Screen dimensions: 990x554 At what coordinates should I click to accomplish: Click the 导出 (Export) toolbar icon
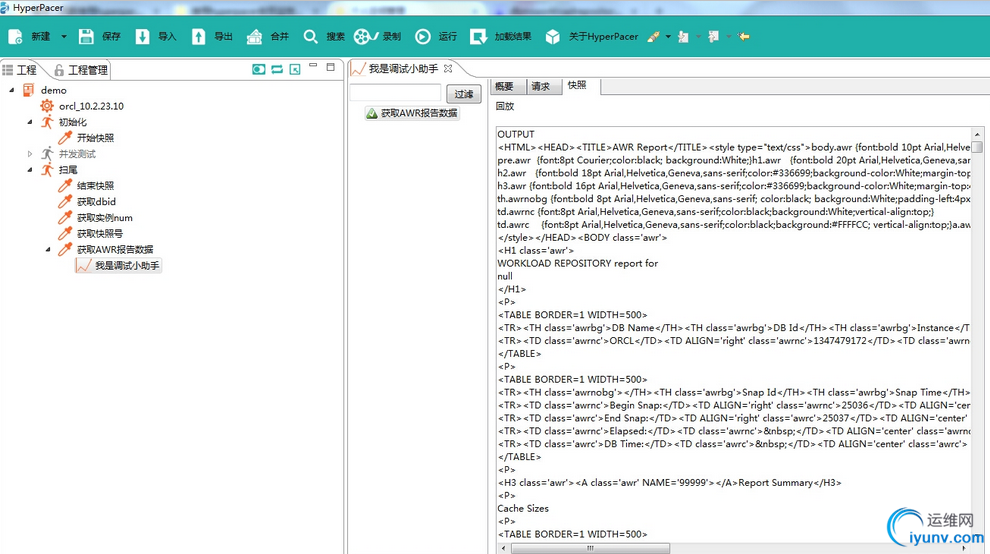pos(198,37)
